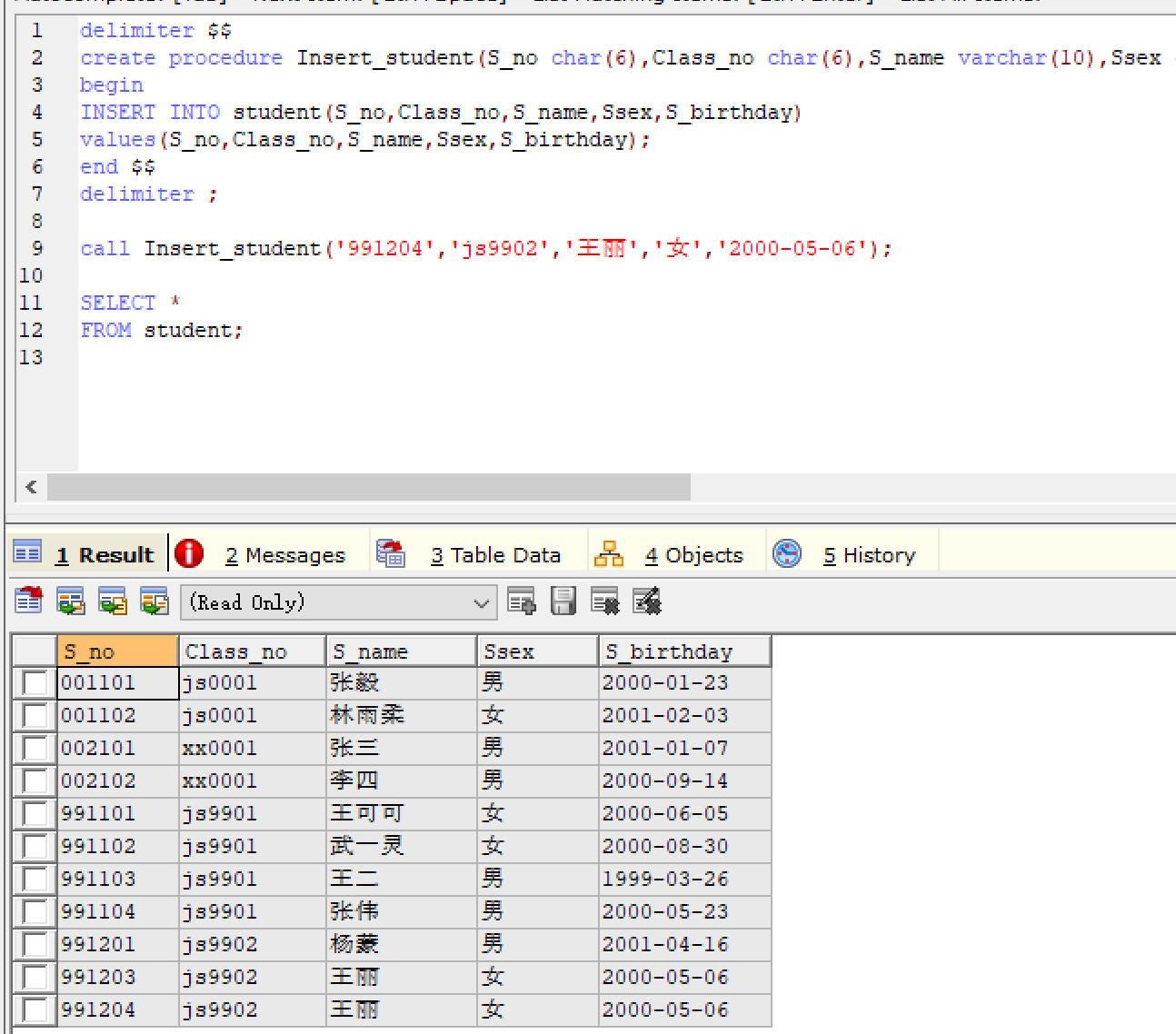Sort by the S_no column header
Screen dimensions: 1176x1034
pyautogui.click(x=117, y=651)
